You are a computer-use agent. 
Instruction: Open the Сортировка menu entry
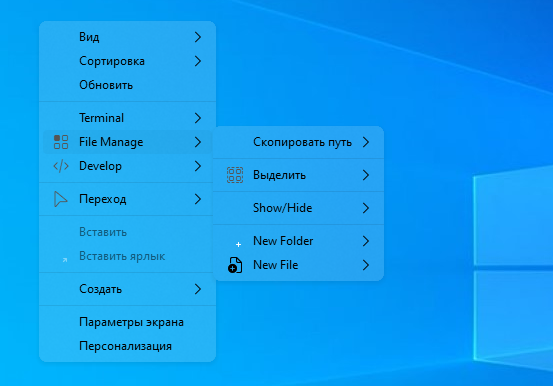pyautogui.click(x=127, y=61)
